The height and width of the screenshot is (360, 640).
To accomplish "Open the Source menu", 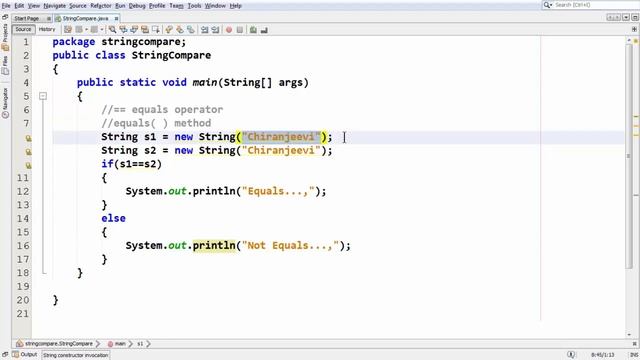I will (x=78, y=6).
